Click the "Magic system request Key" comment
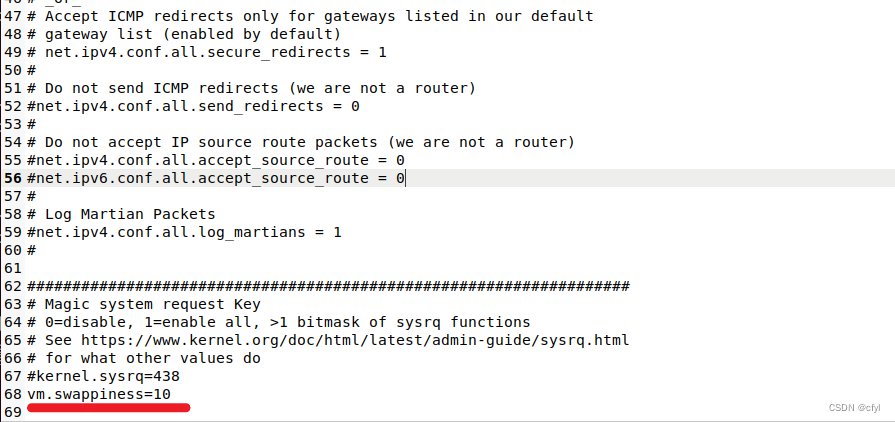This screenshot has width=895, height=422. pos(144,304)
